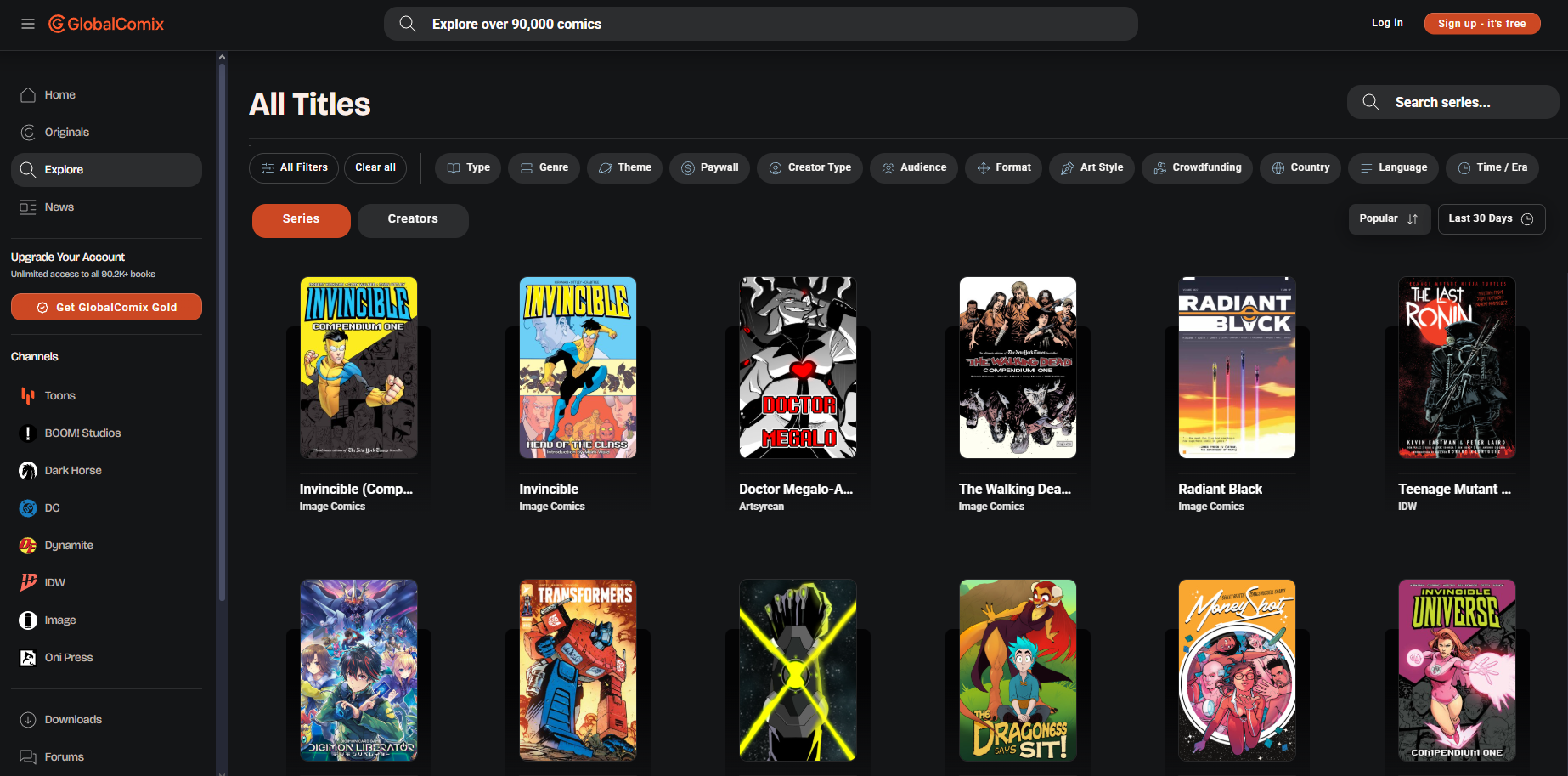Viewport: 1568px width, 776px height.
Task: Click the Log in link
Action: click(x=1387, y=23)
